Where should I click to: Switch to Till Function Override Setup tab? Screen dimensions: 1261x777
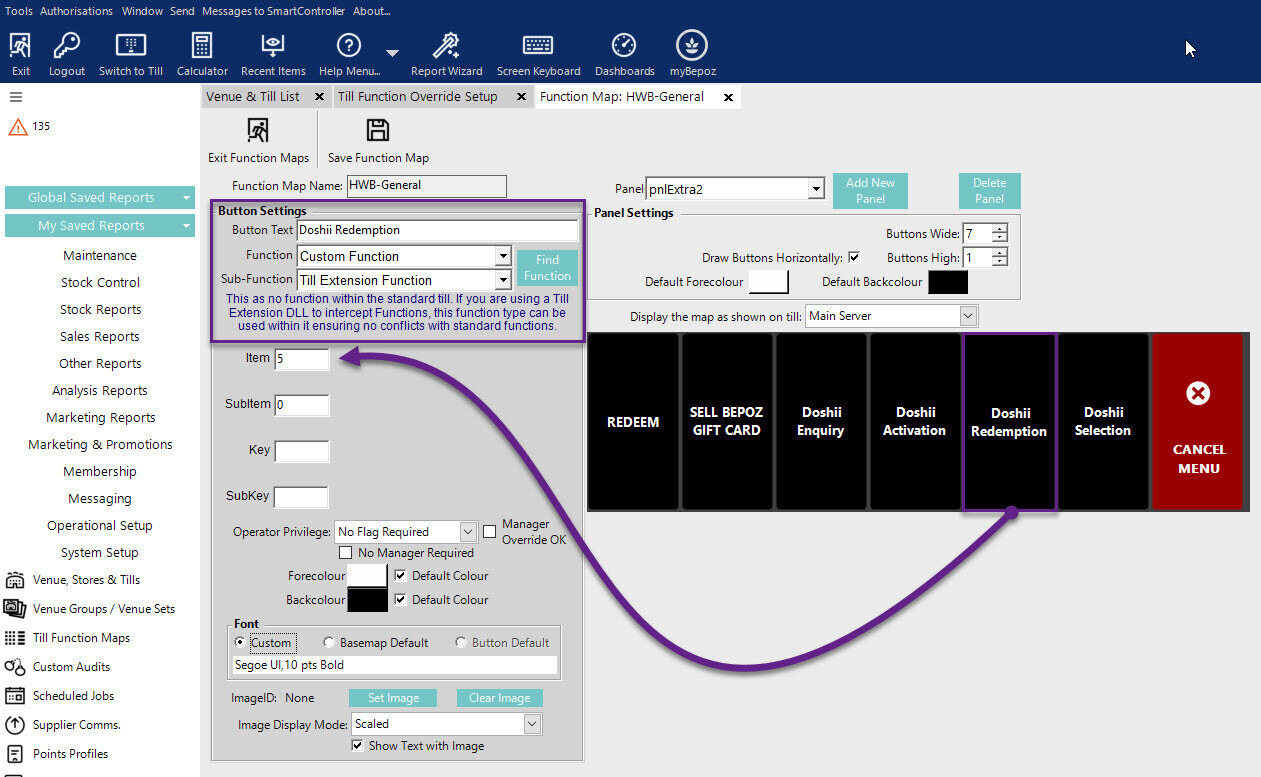[x=417, y=97]
